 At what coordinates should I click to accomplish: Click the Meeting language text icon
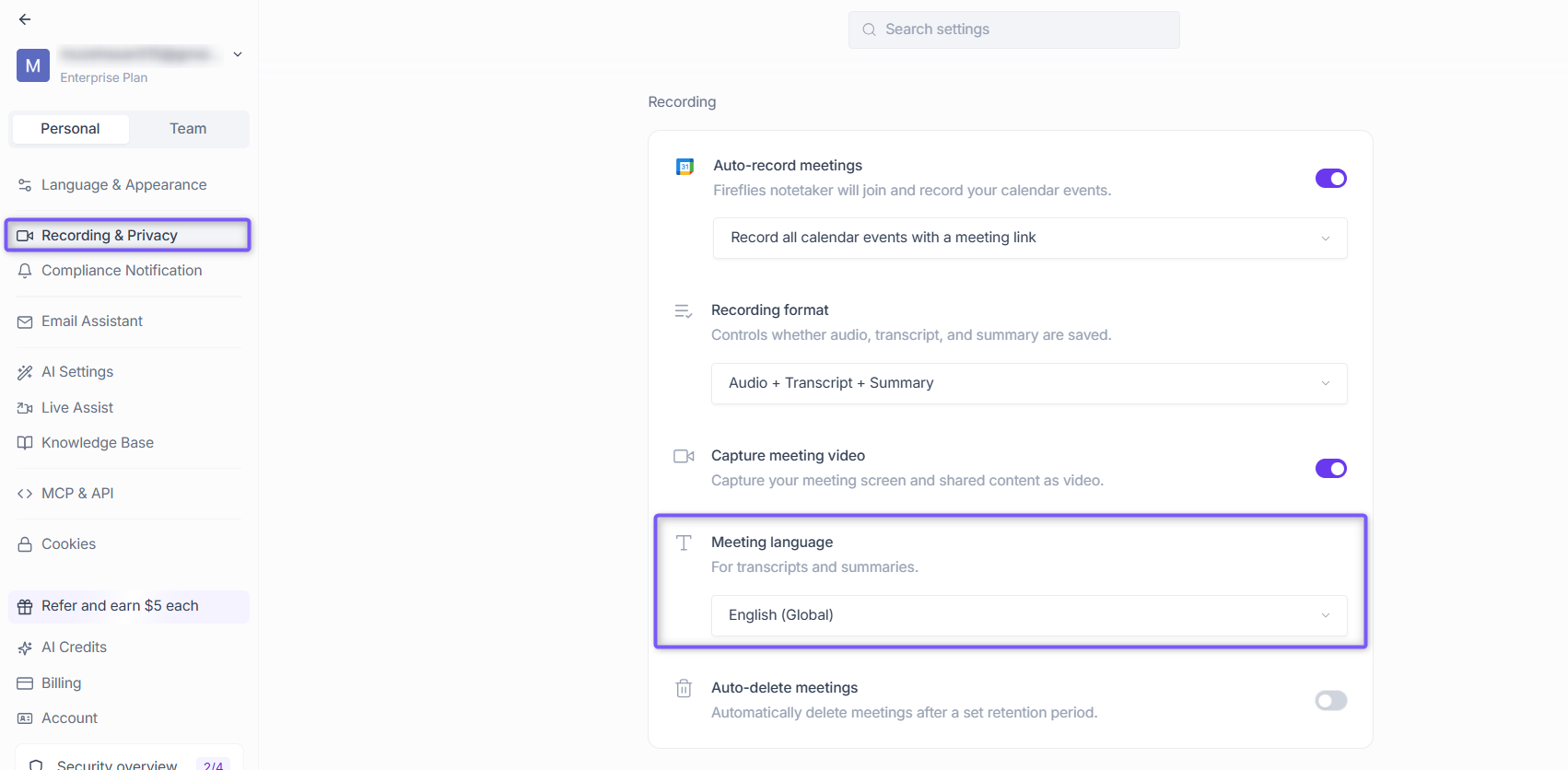click(x=684, y=543)
